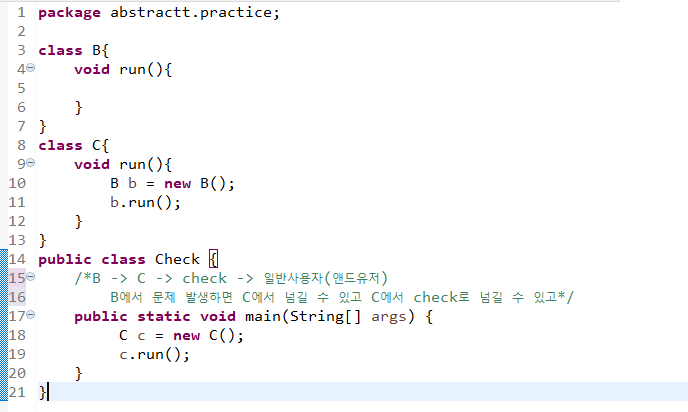
Task: Click the highlighted opening brace after Check
Action: (x=213, y=259)
